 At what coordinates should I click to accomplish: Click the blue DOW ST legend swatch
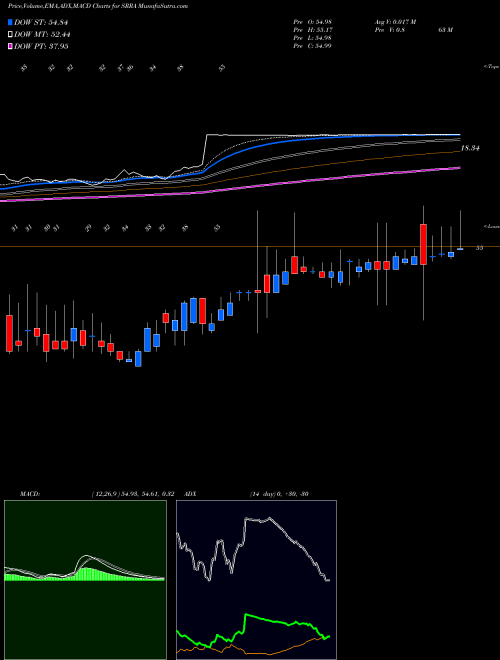[x=10, y=23]
